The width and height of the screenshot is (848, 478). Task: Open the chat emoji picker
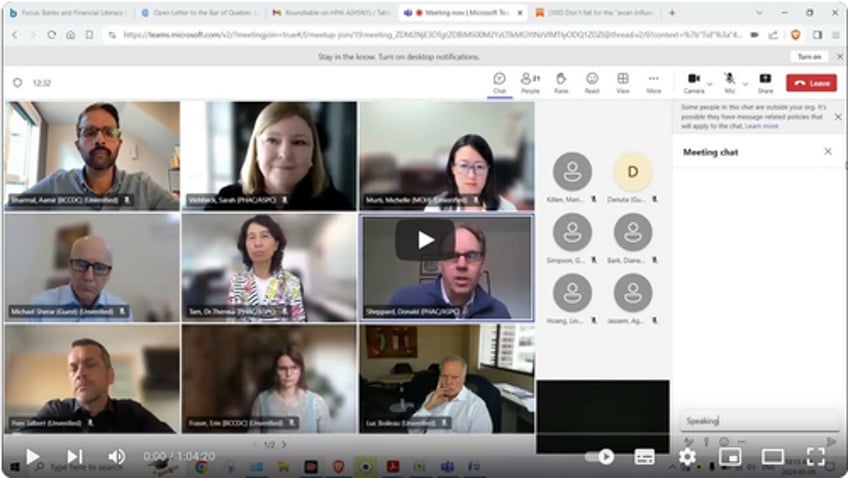click(x=724, y=441)
